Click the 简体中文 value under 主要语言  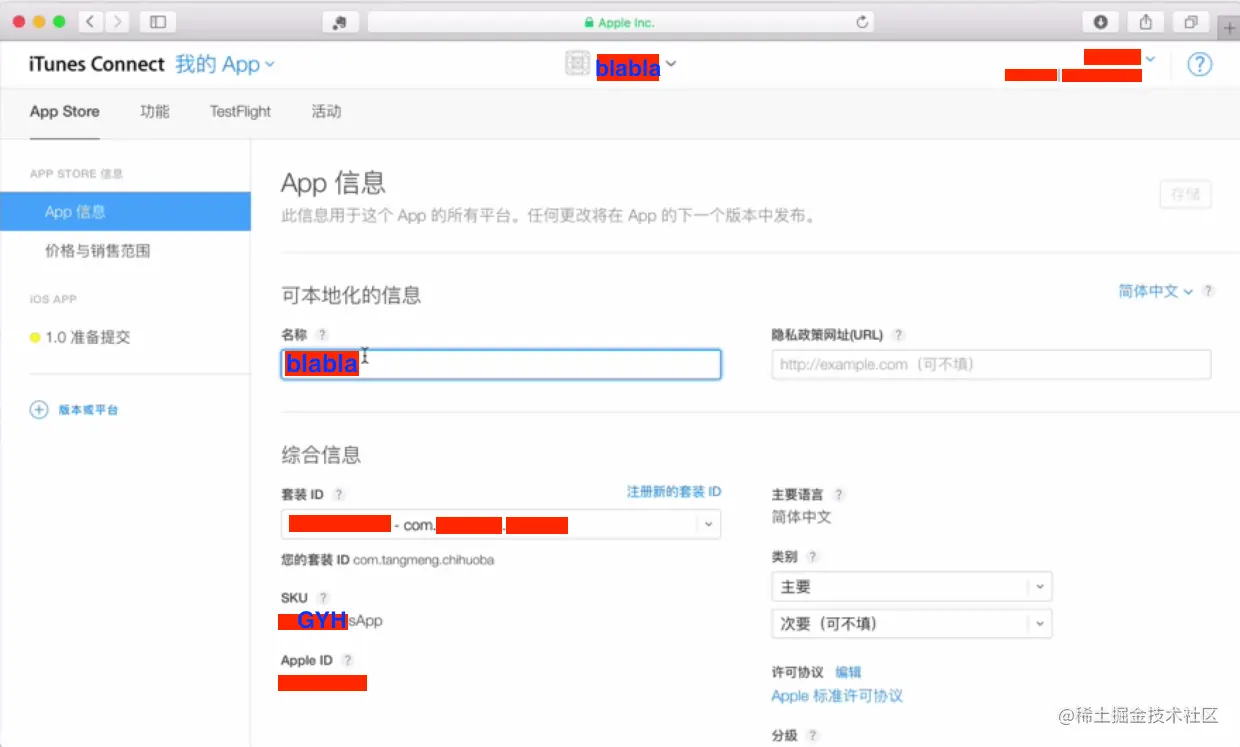point(801,517)
